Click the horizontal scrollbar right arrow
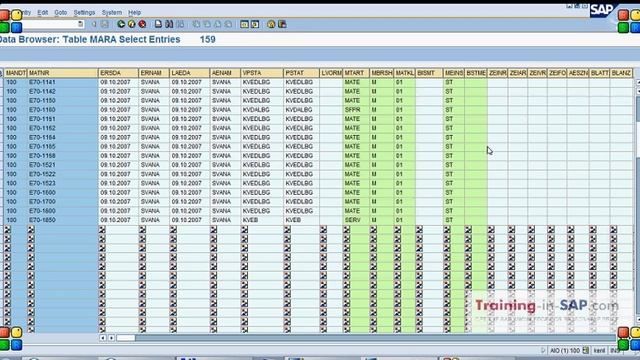The image size is (640, 360). (111, 338)
